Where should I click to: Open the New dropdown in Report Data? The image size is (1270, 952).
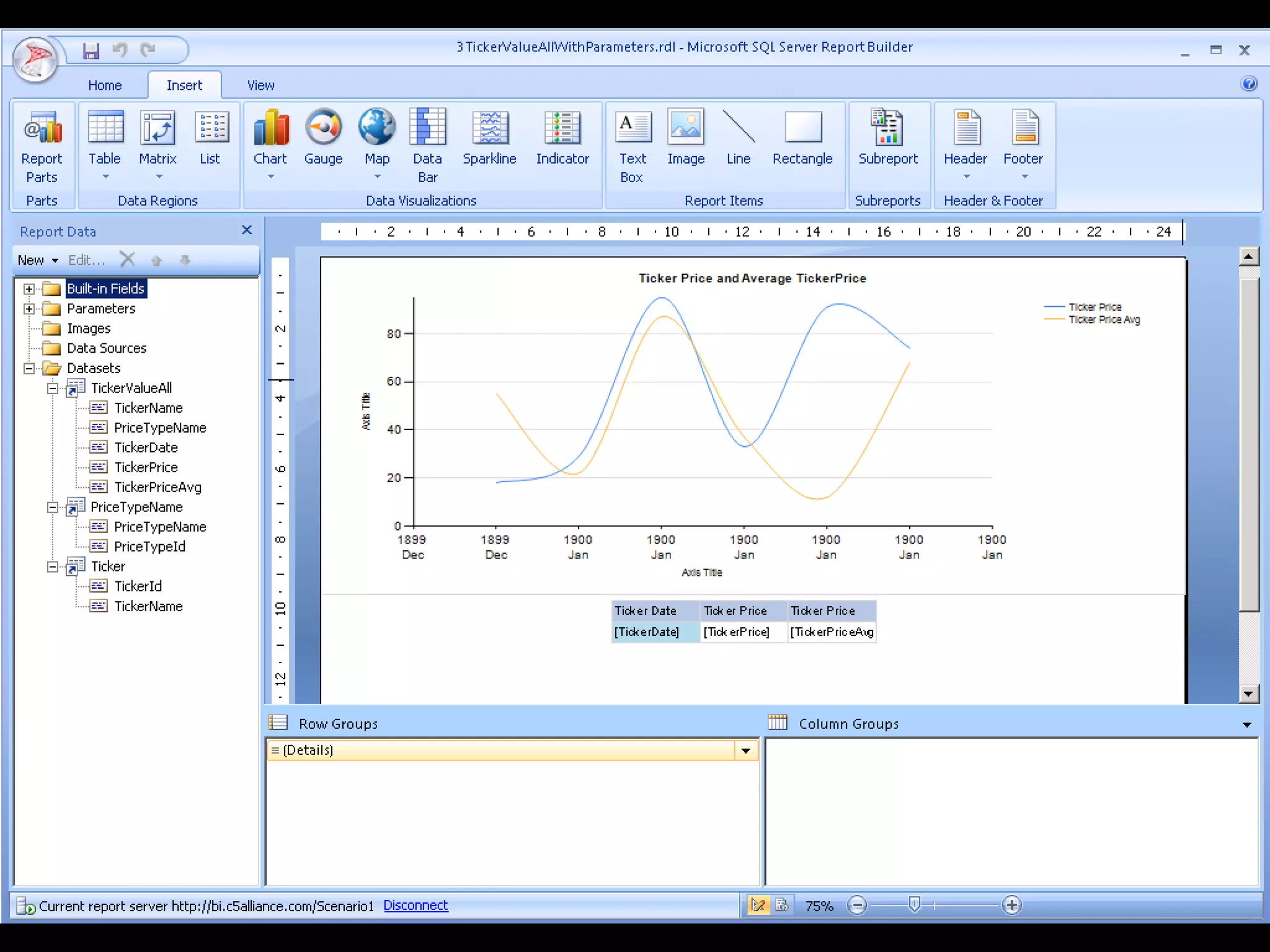pos(38,260)
